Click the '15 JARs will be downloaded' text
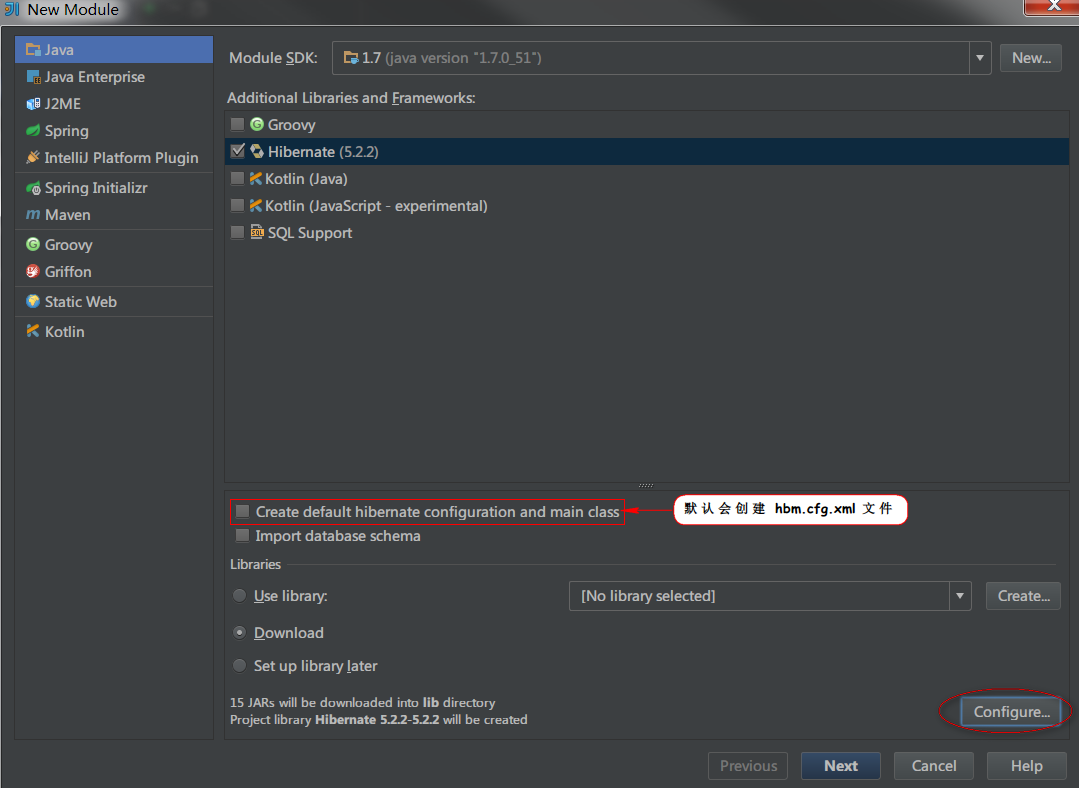The image size is (1079, 788). [x=362, y=703]
